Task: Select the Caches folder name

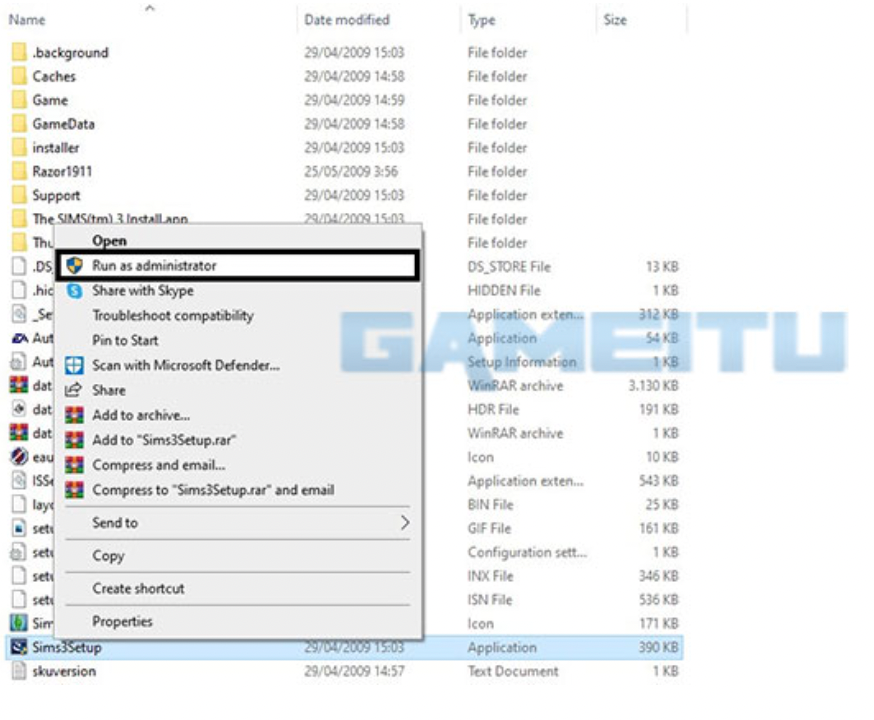Action: (54, 76)
